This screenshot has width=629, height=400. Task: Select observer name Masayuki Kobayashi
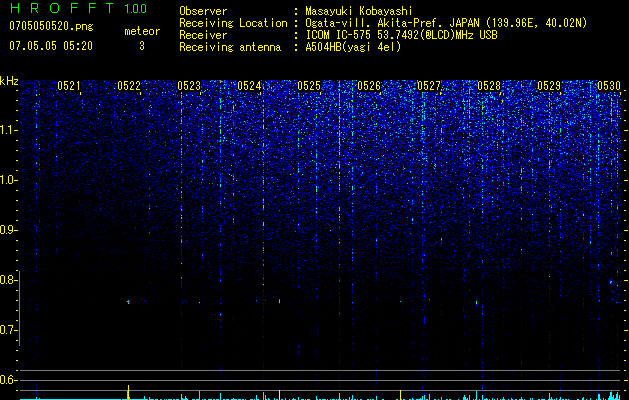coord(359,11)
